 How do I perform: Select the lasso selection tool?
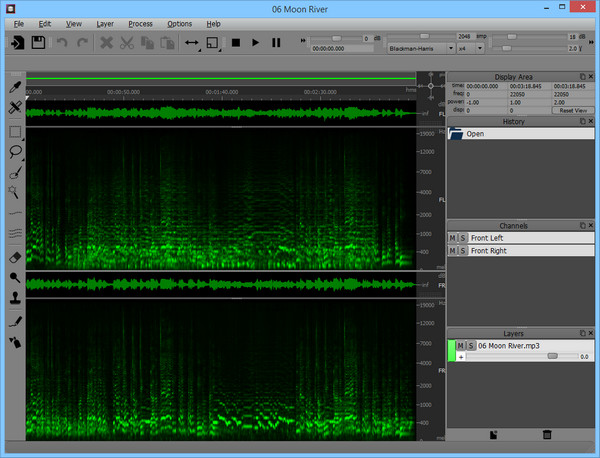[15, 151]
